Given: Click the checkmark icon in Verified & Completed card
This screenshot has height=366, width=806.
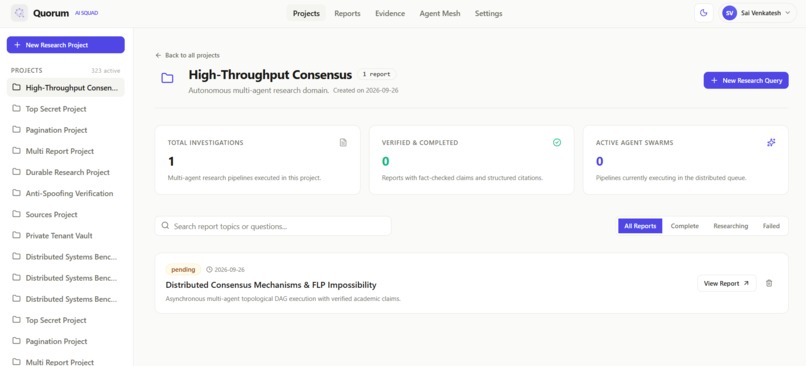Looking at the screenshot, I should coord(557,142).
